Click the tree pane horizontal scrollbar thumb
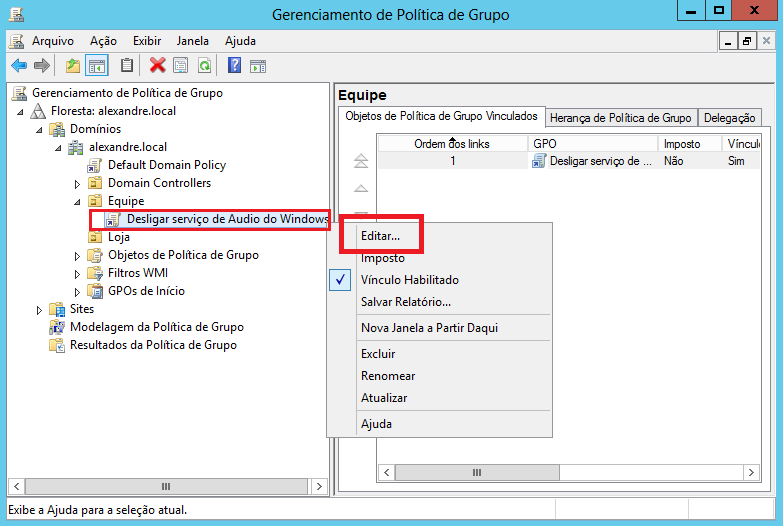This screenshot has width=783, height=526. pyautogui.click(x=166, y=486)
